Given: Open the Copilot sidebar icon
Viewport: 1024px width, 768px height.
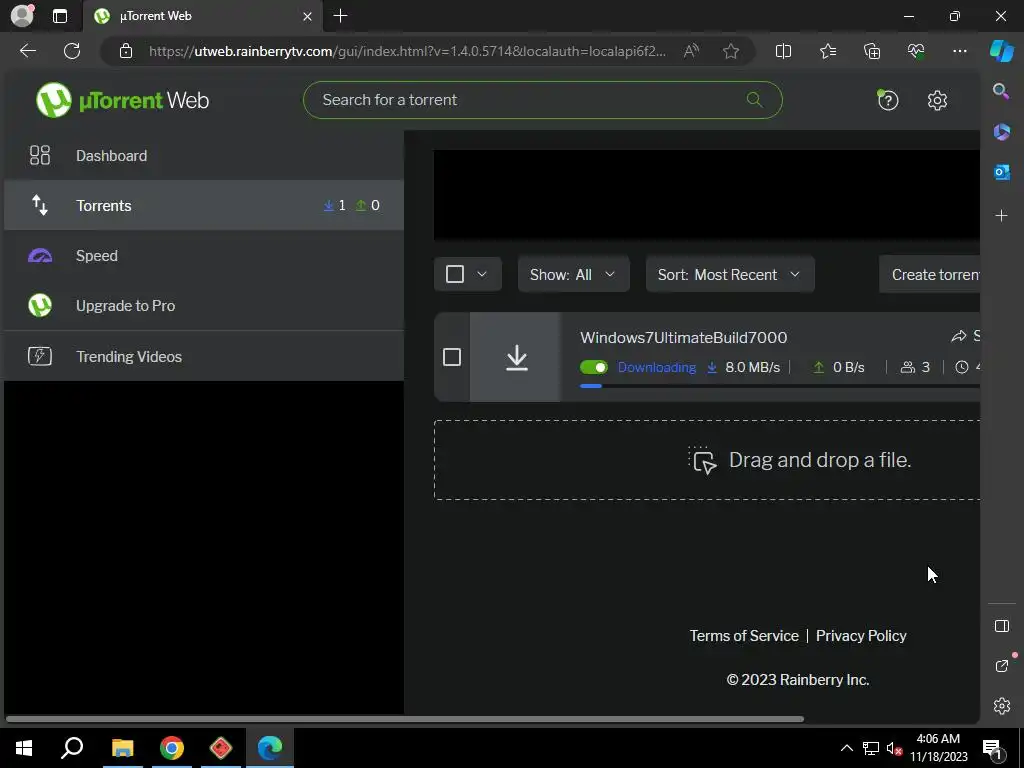Looking at the screenshot, I should [1002, 51].
